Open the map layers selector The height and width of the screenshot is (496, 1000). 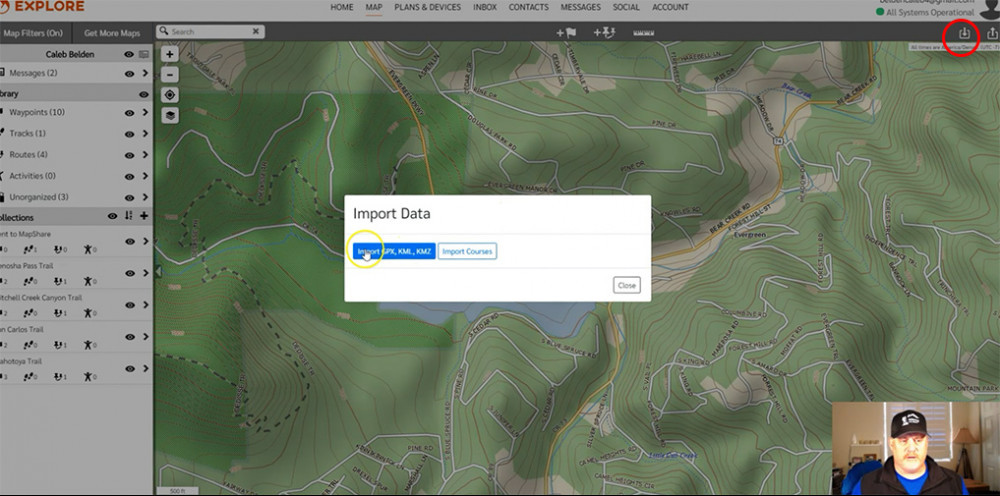point(170,115)
